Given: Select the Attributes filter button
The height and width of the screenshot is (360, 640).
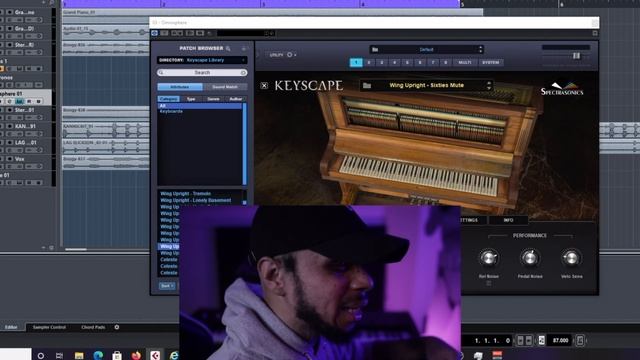Looking at the screenshot, I should point(180,87).
